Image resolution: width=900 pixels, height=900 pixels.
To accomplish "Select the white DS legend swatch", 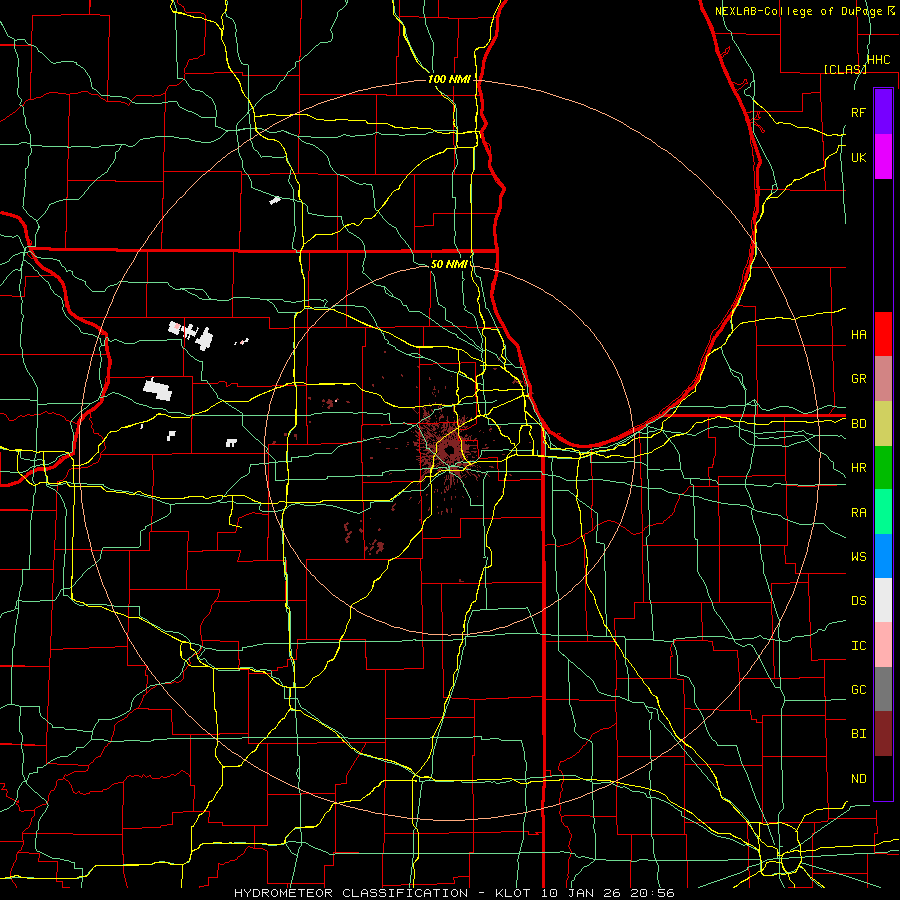I will [x=883, y=600].
